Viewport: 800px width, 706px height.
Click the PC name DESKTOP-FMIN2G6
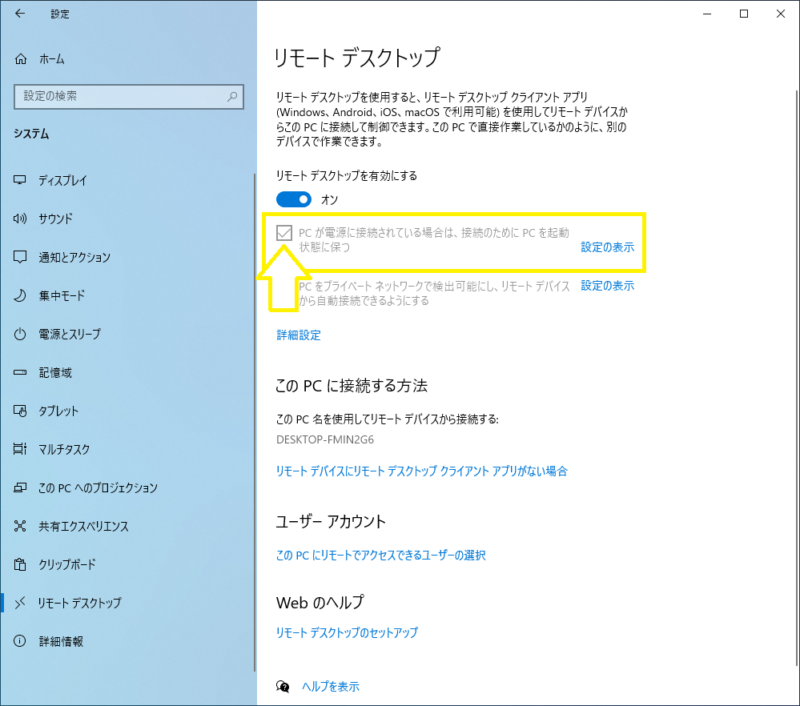325,440
